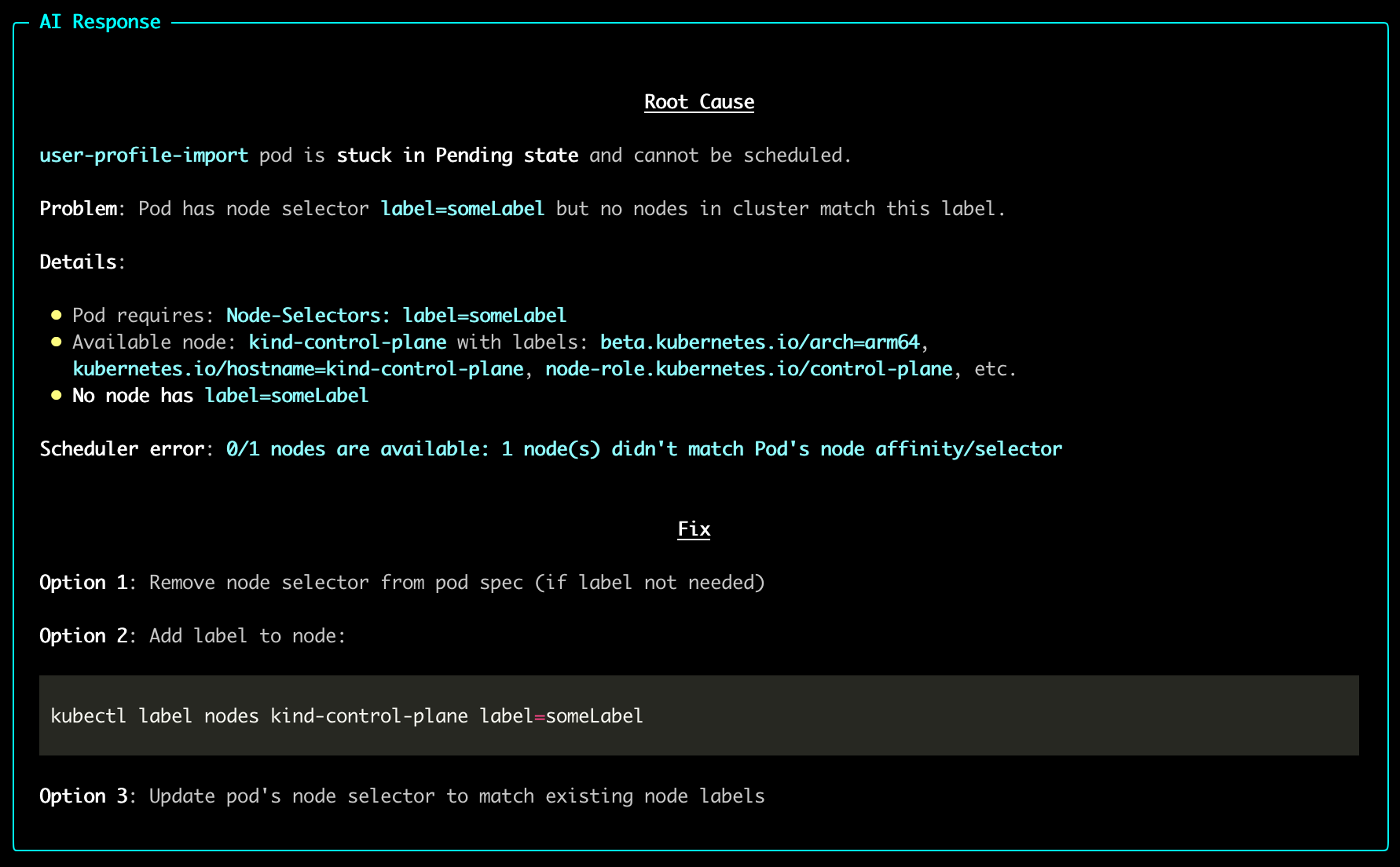Click the bold "Details" label
This screenshot has height=867, width=1400.
(78, 262)
